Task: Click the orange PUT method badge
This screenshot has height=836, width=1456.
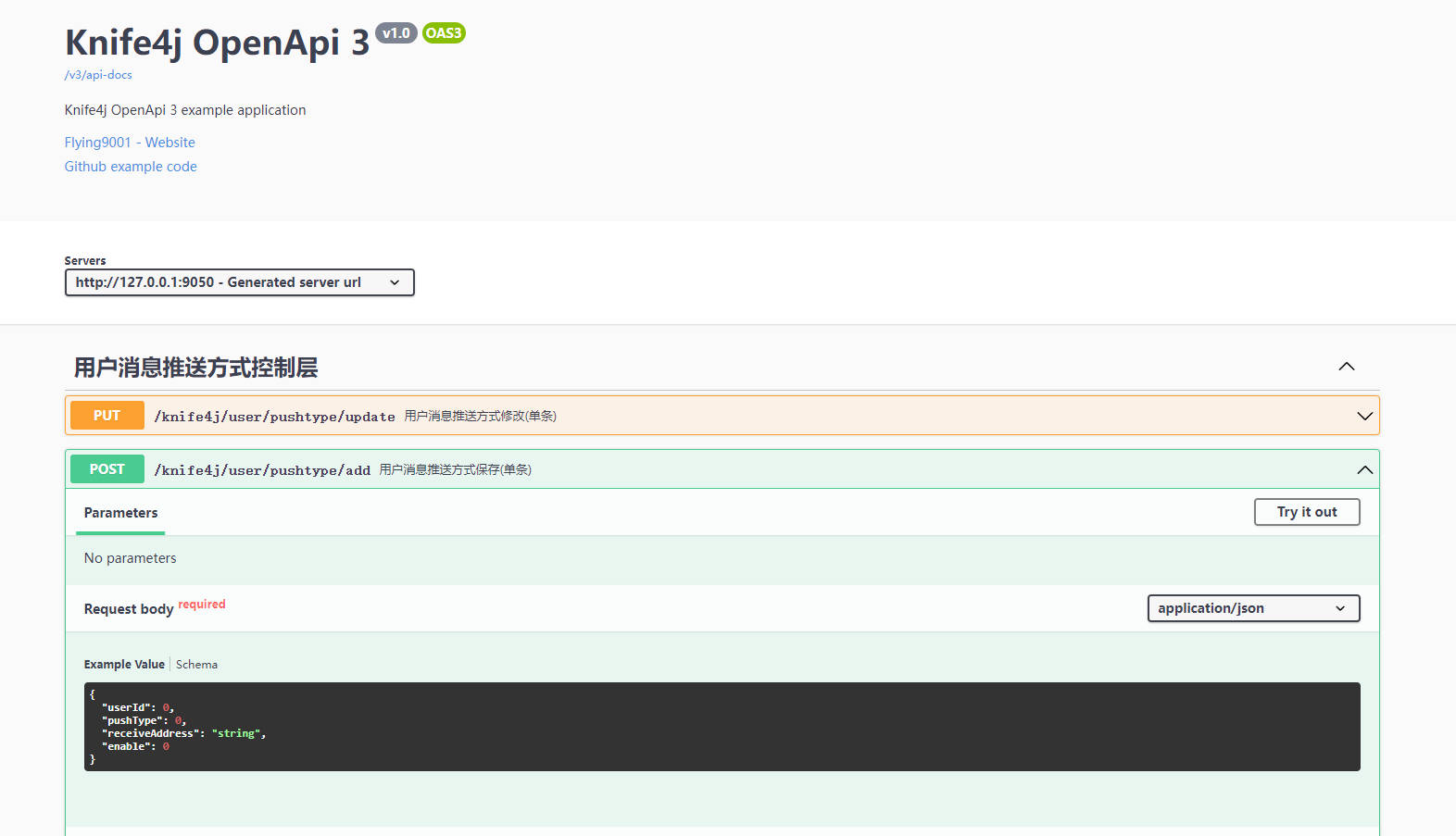Action: point(107,416)
